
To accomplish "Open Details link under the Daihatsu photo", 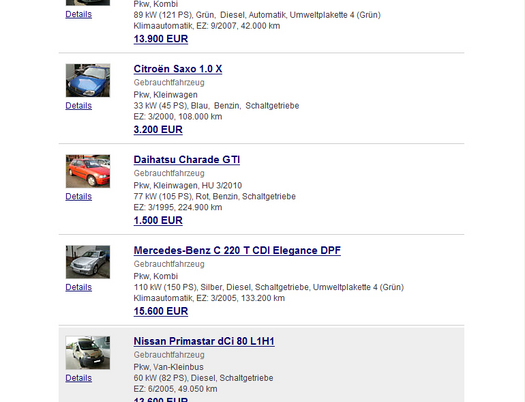I will coord(78,196).
